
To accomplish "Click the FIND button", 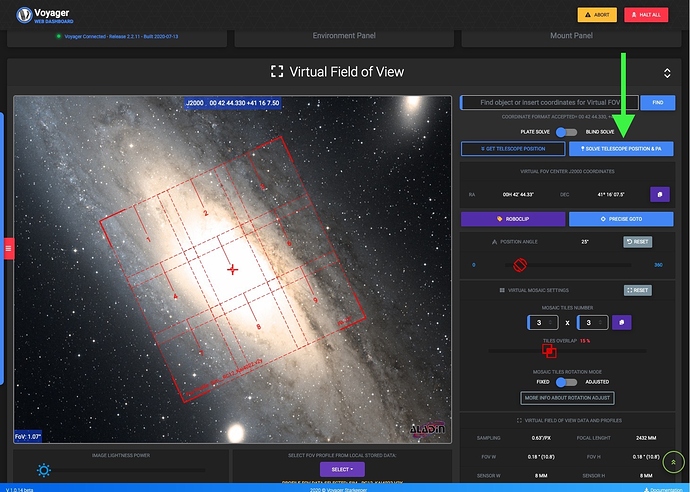I will [657, 103].
